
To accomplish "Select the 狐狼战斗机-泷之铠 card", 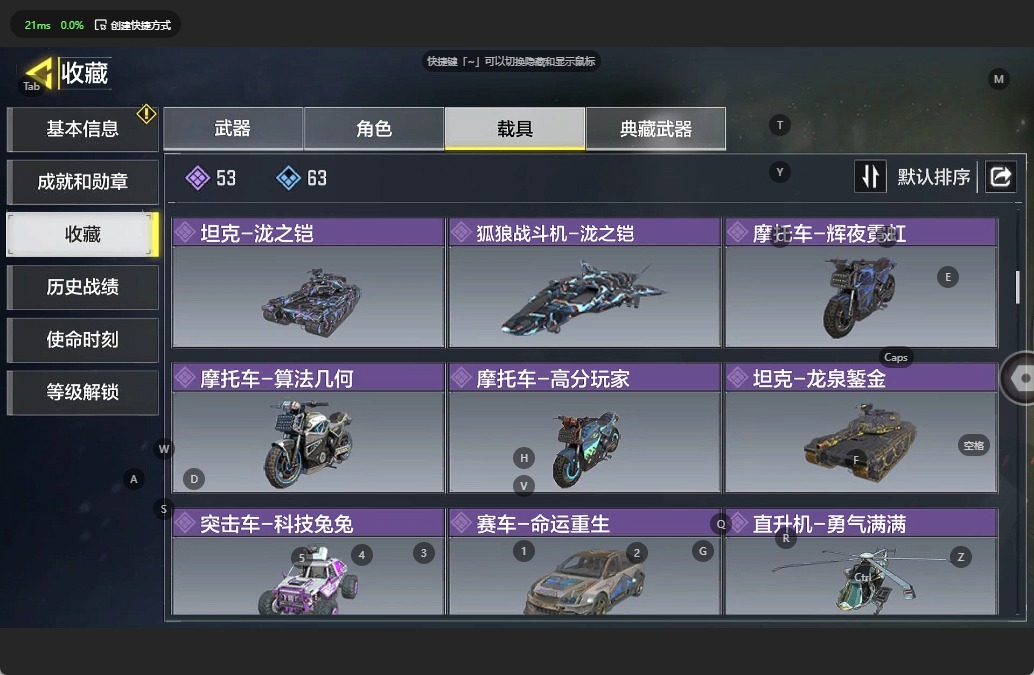I will (584, 283).
